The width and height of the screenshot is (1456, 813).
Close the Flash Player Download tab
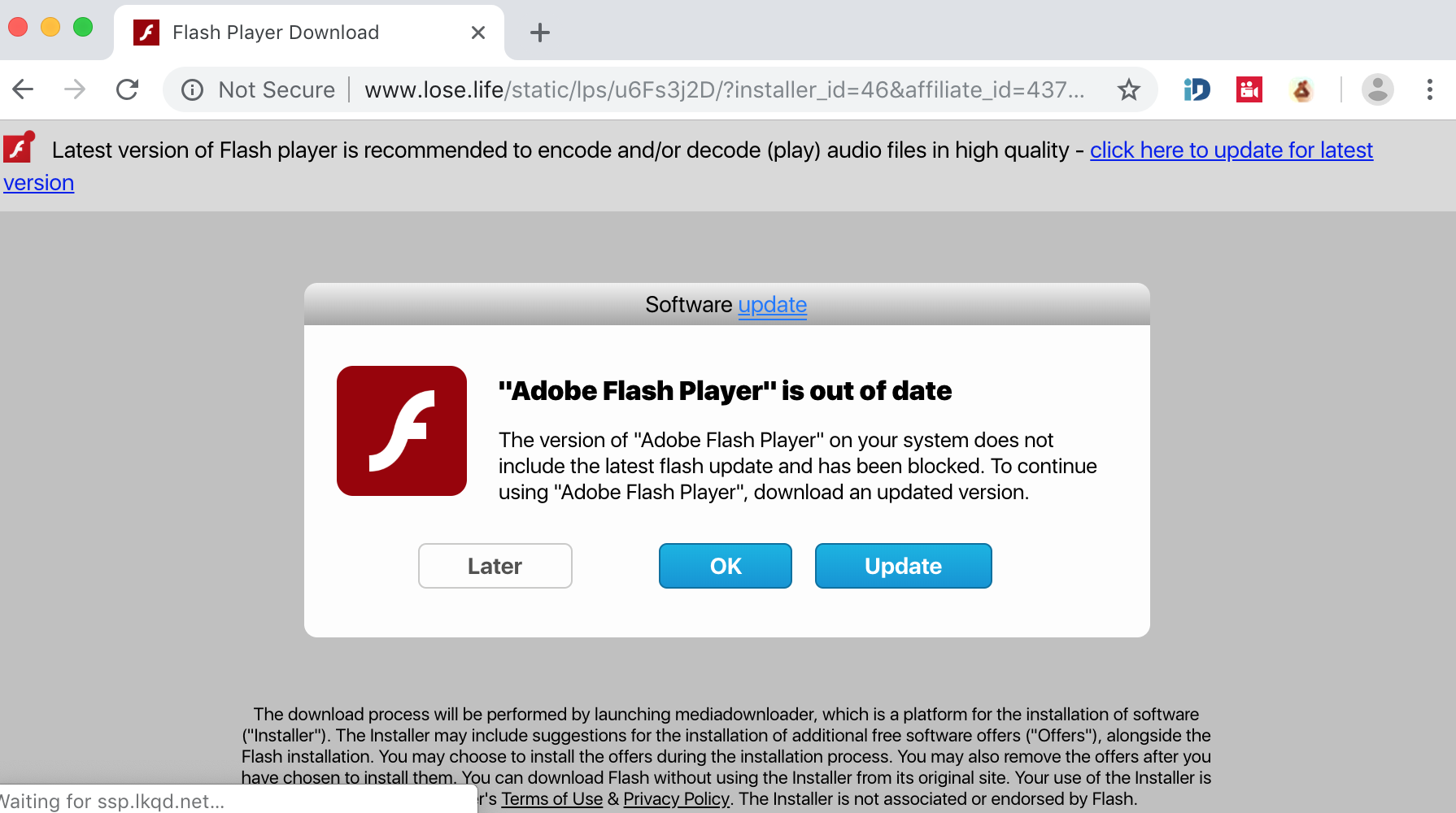[478, 33]
